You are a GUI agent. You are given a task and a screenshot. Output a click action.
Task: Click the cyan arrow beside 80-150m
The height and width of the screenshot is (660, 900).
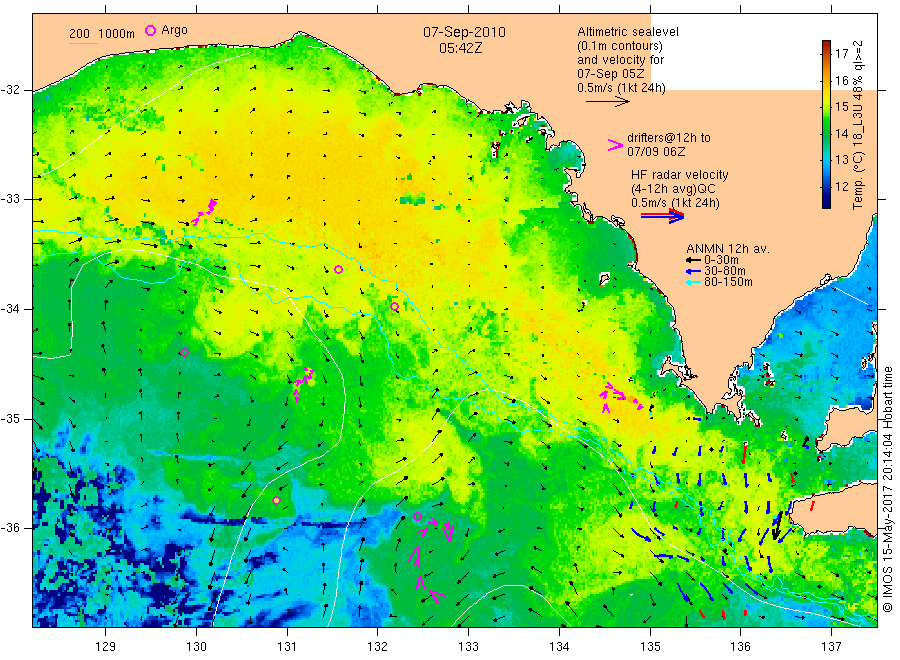693,282
